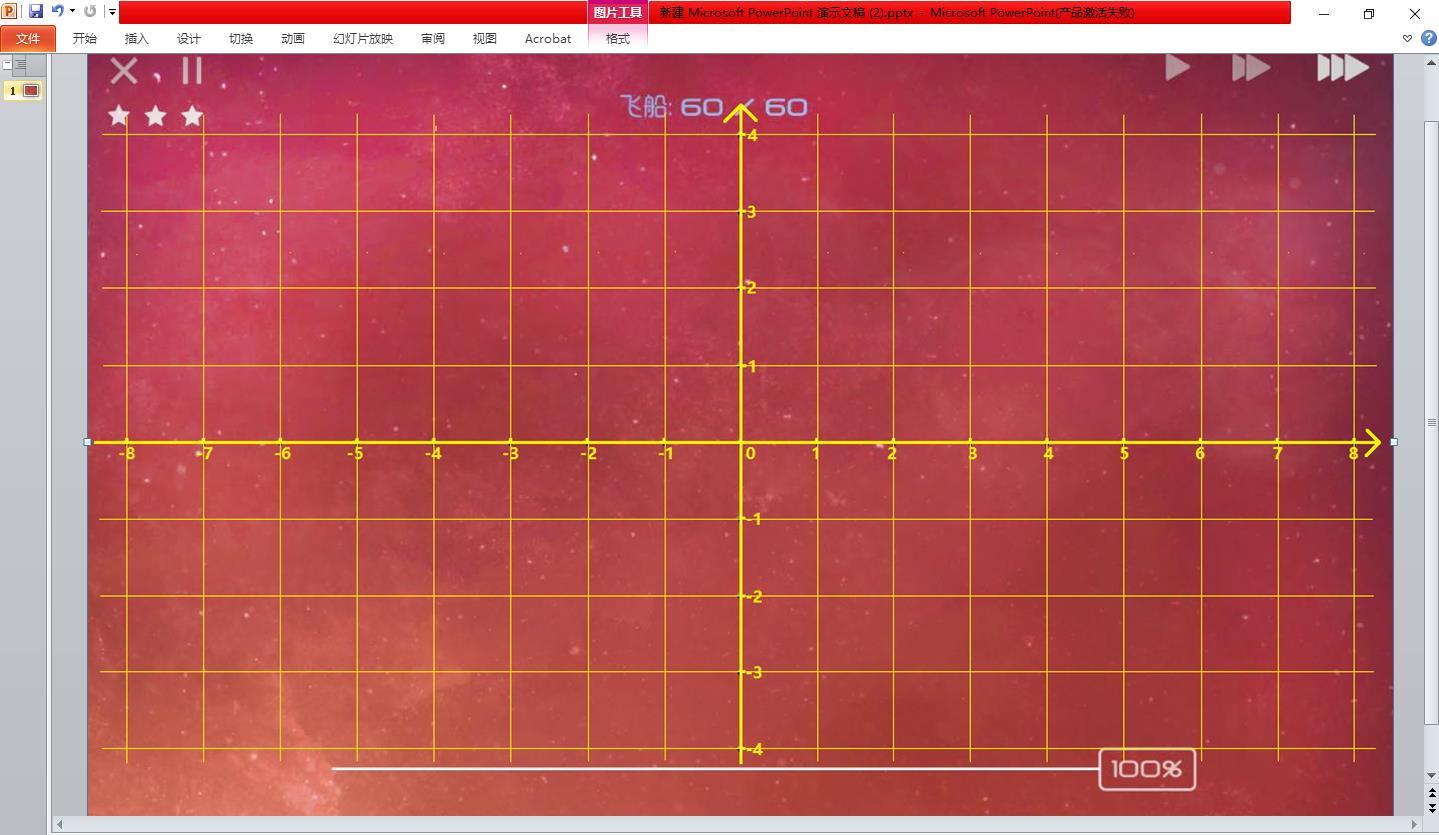Image resolution: width=1439 pixels, height=835 pixels.
Task: Collapse the ribbon with the caret icon
Action: click(x=1407, y=38)
